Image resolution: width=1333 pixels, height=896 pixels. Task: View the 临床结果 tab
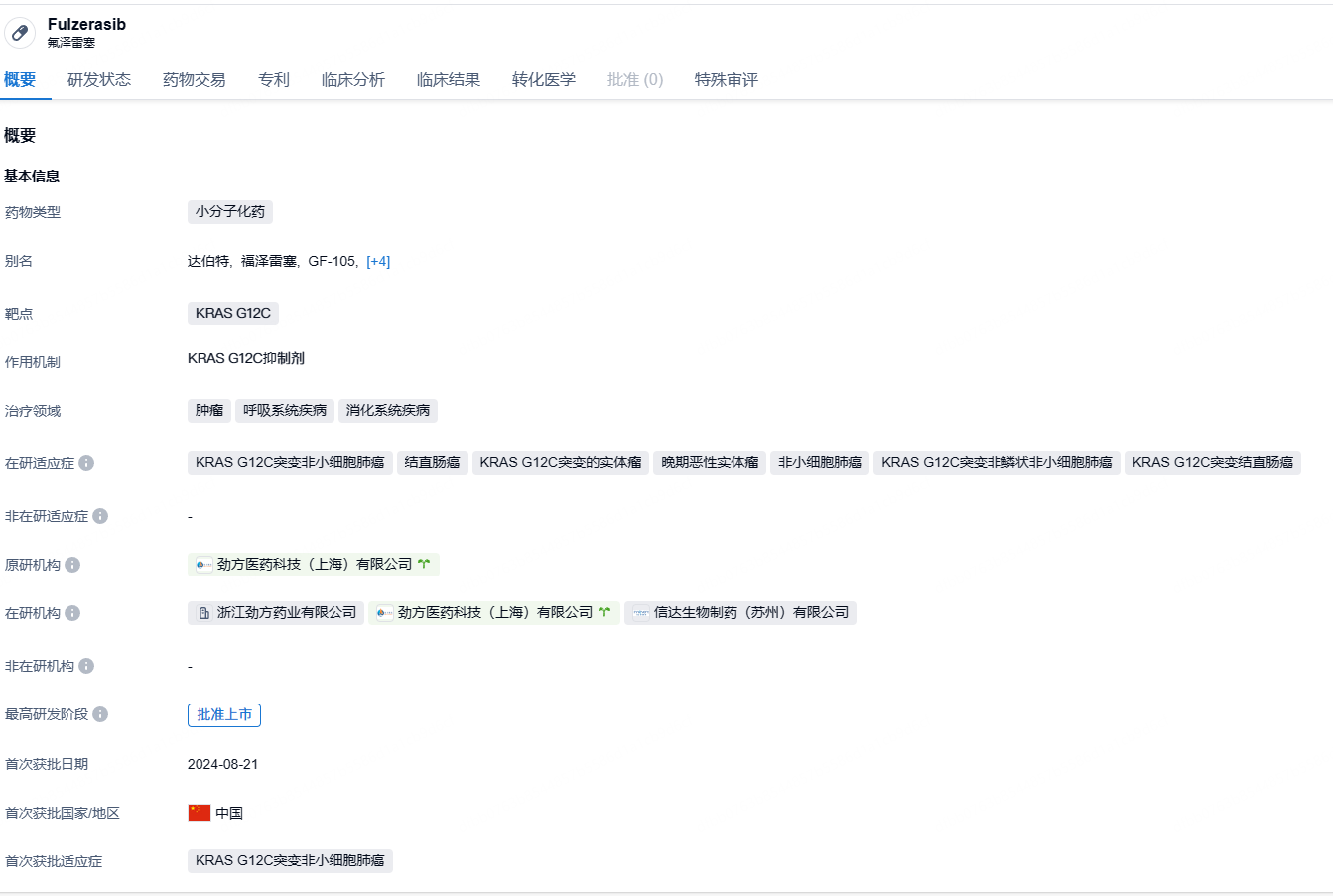click(x=449, y=80)
